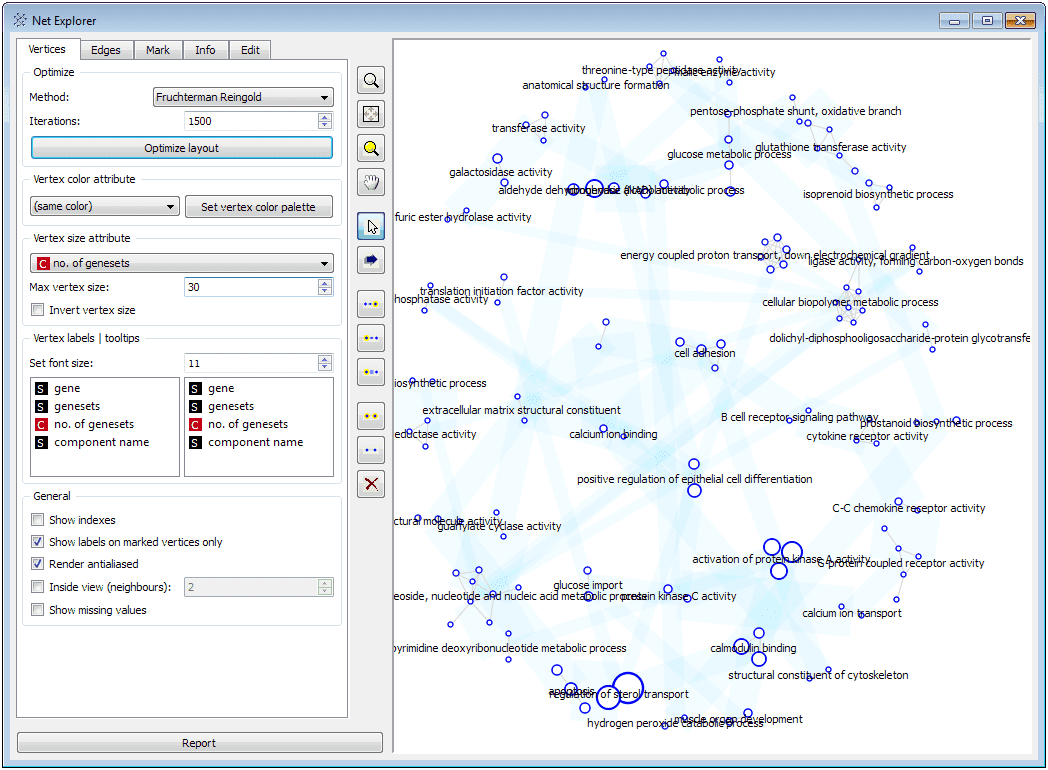Image resolution: width=1048 pixels, height=770 pixels.
Task: Select the hand panning tool
Action: [370, 182]
